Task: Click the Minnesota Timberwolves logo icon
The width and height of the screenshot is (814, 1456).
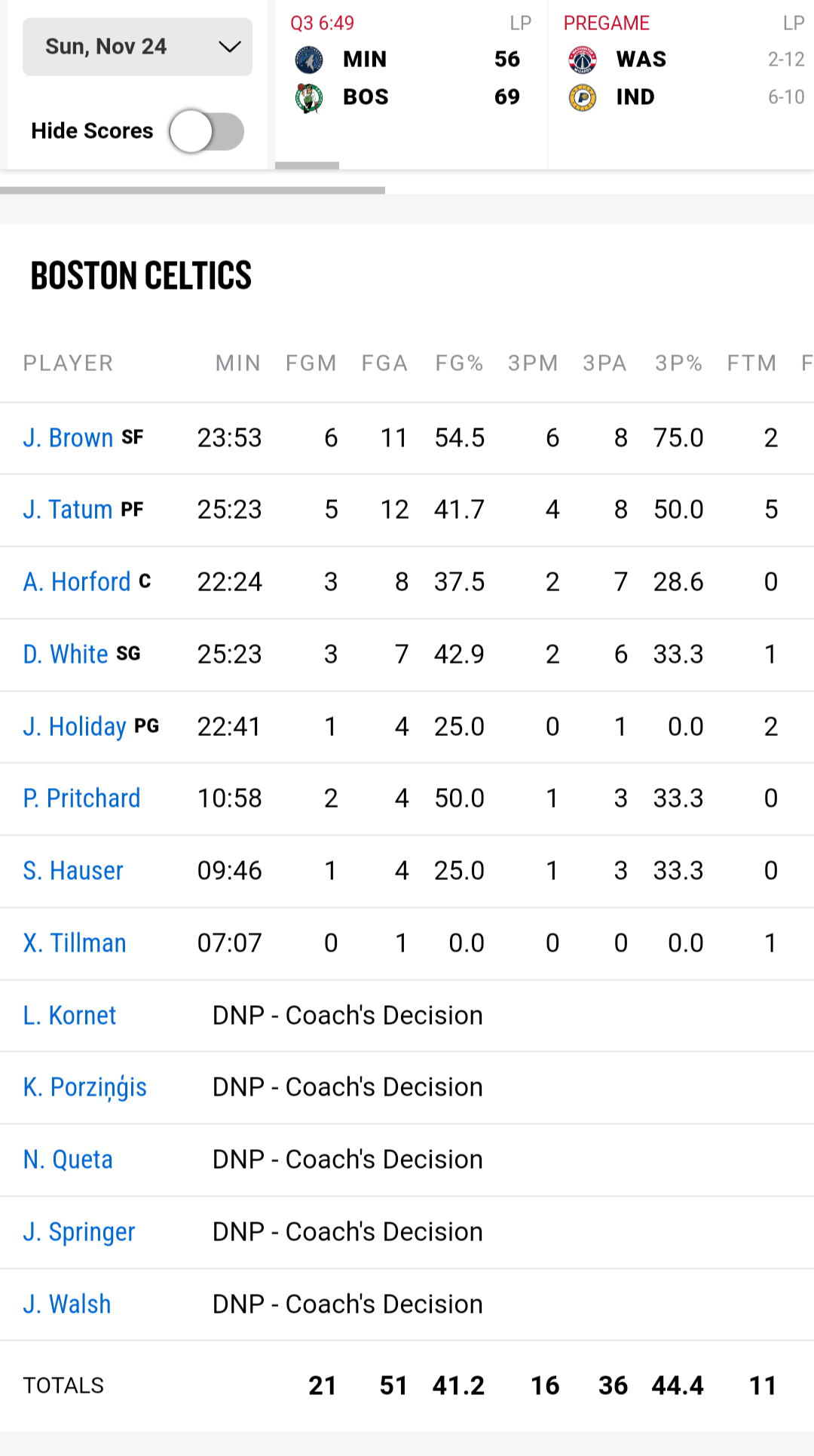Action: (309, 60)
